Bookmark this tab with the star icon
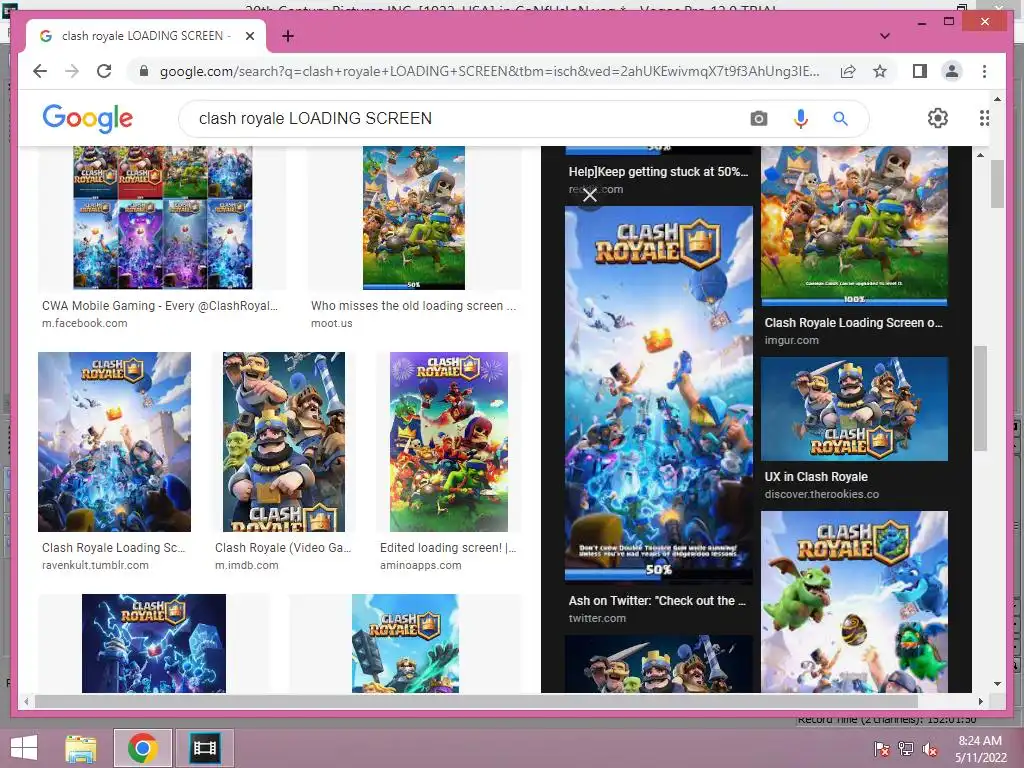The width and height of the screenshot is (1024, 768). (880, 71)
